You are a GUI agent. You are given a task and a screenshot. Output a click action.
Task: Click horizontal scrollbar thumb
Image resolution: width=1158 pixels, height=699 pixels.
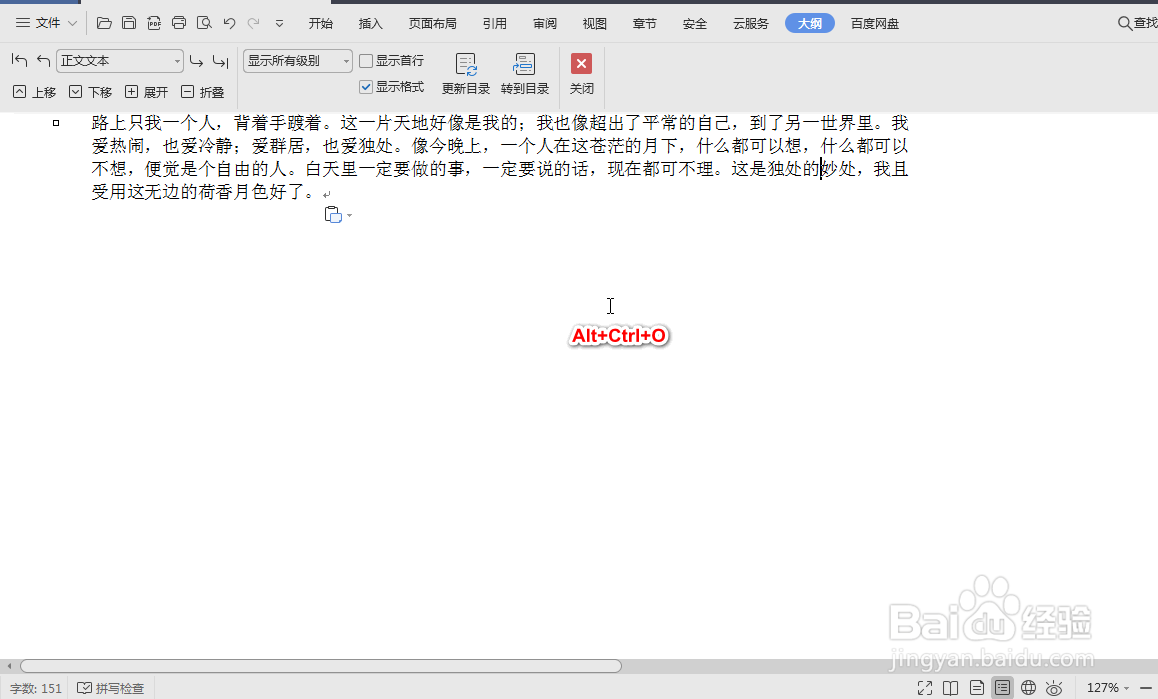321,666
